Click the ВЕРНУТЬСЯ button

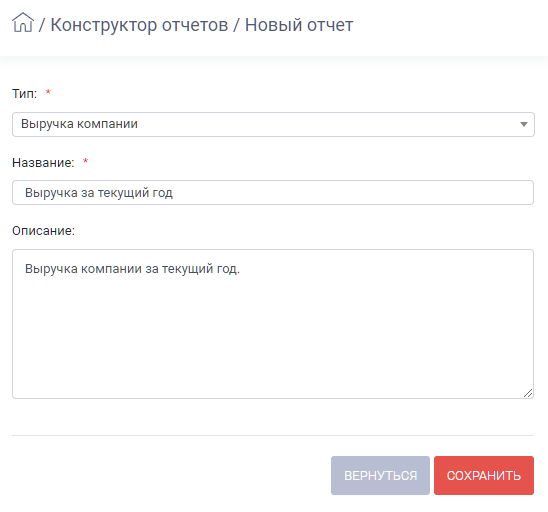pyautogui.click(x=380, y=475)
